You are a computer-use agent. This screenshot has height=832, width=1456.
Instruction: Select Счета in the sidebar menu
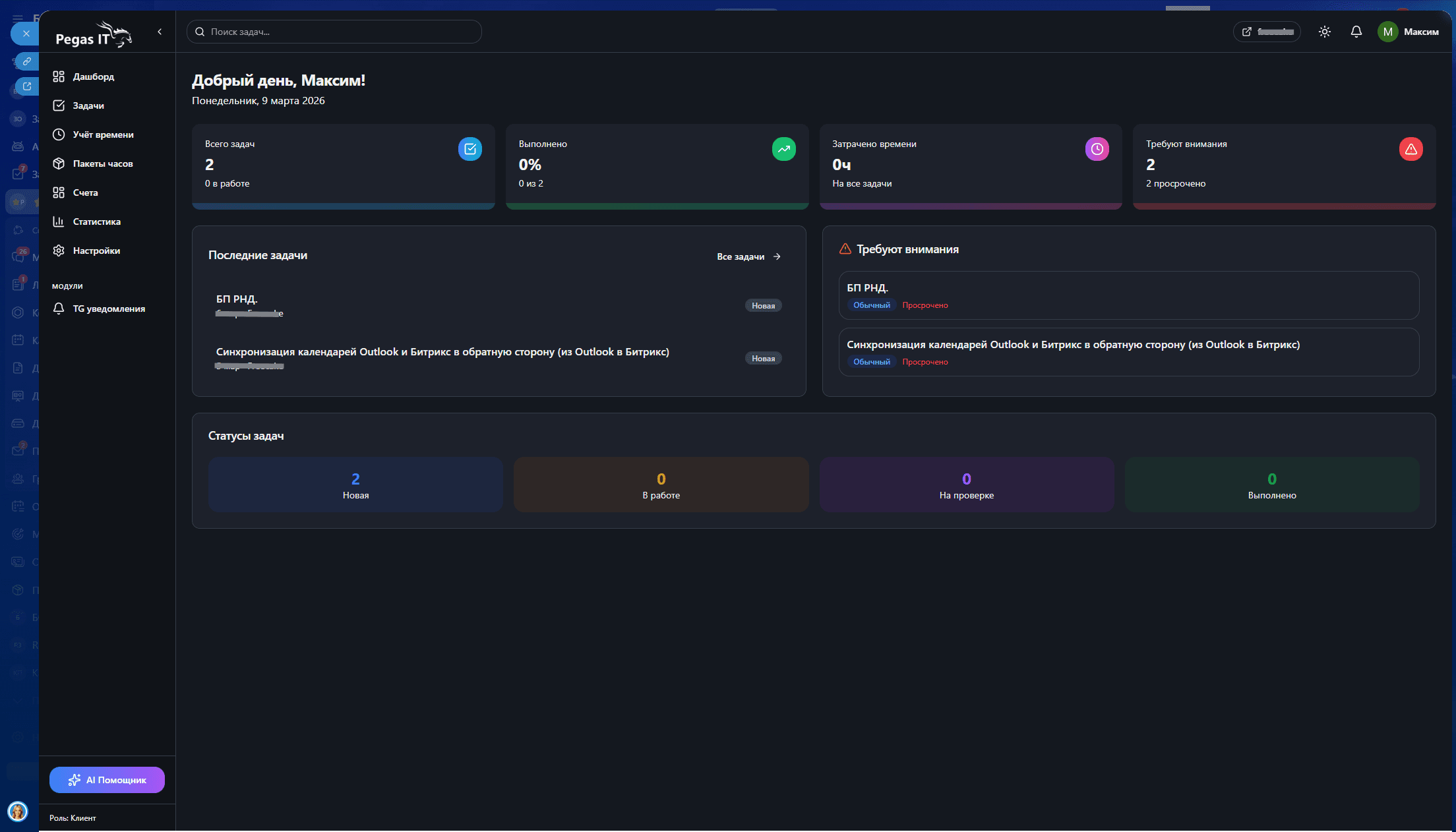(x=59, y=193)
